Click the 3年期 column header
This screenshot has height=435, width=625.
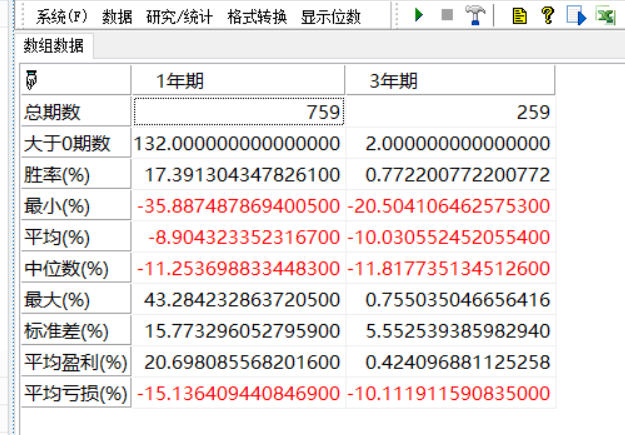[448, 81]
